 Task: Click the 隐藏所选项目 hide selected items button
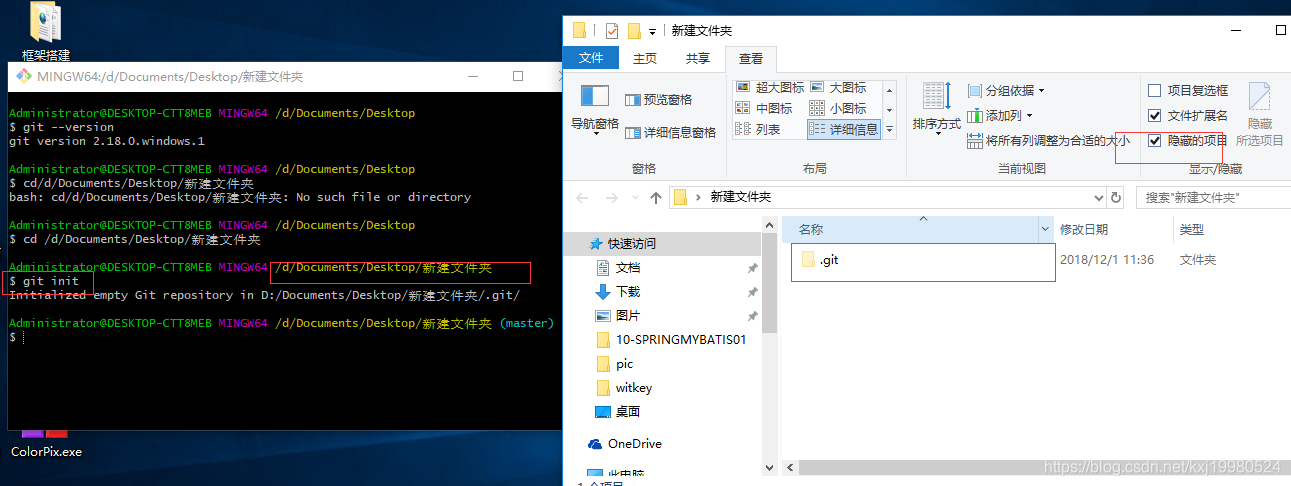[x=1260, y=115]
